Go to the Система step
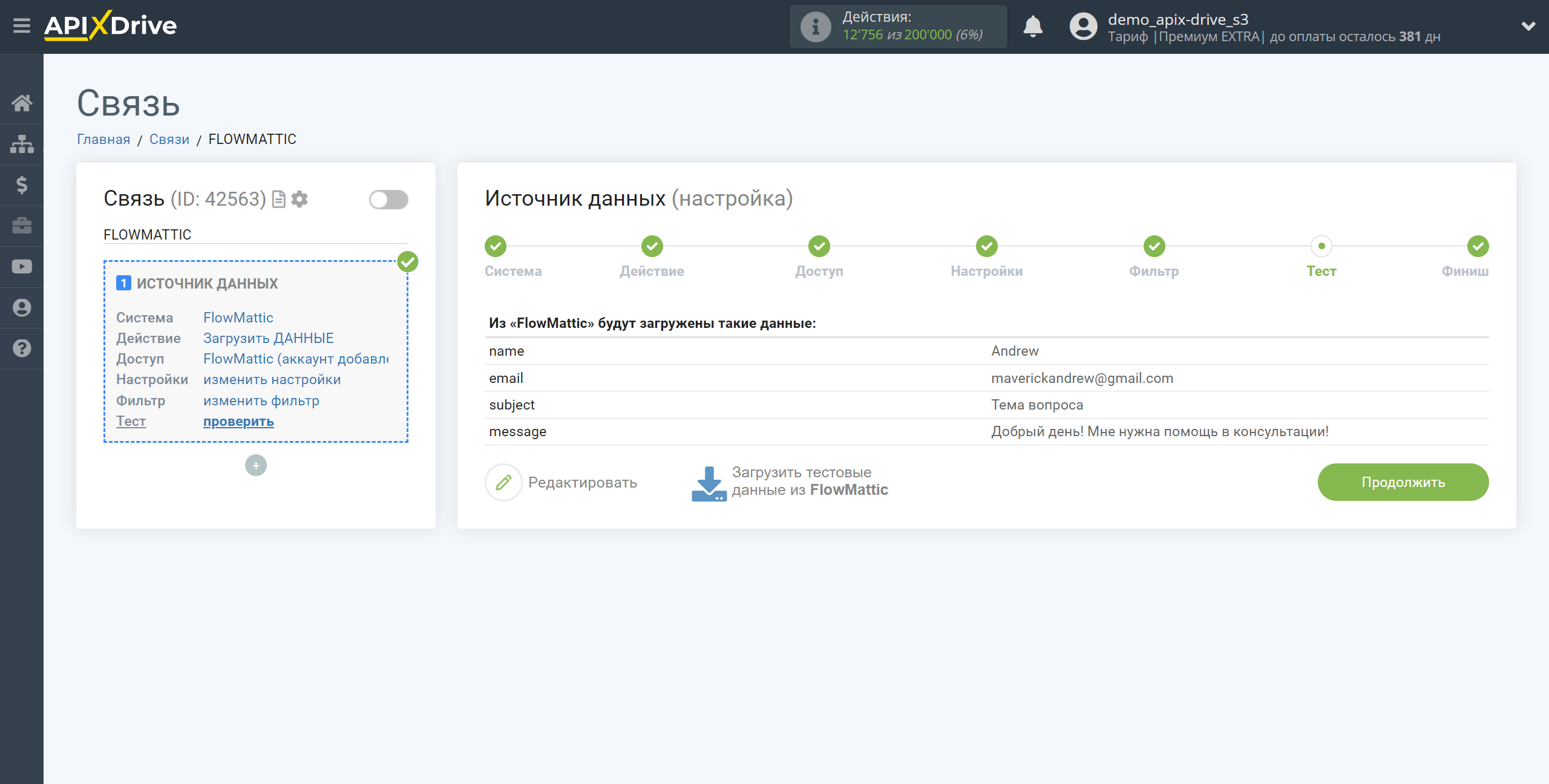This screenshot has width=1549, height=784. (496, 246)
